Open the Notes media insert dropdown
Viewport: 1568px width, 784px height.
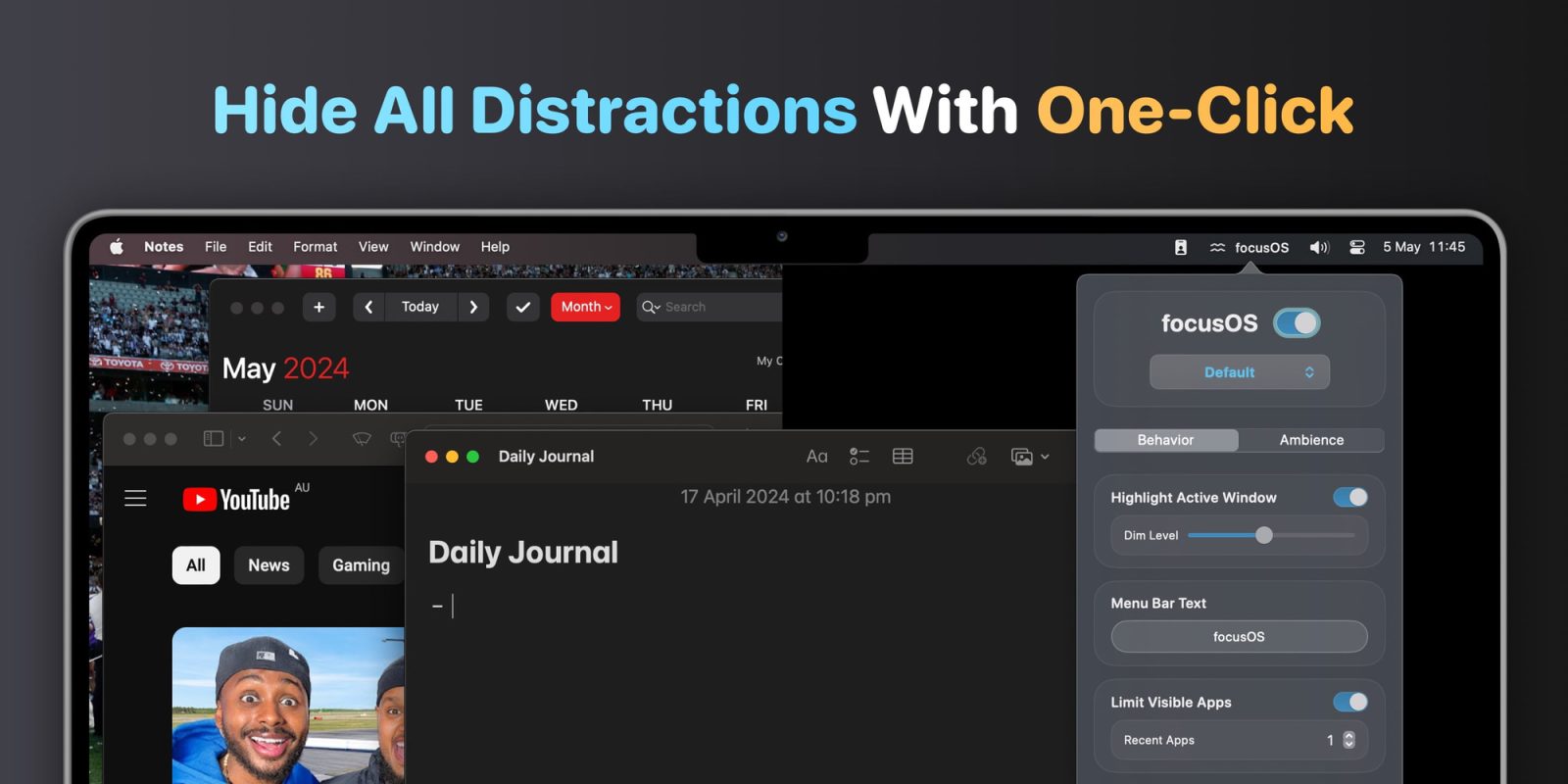pyautogui.click(x=1029, y=457)
